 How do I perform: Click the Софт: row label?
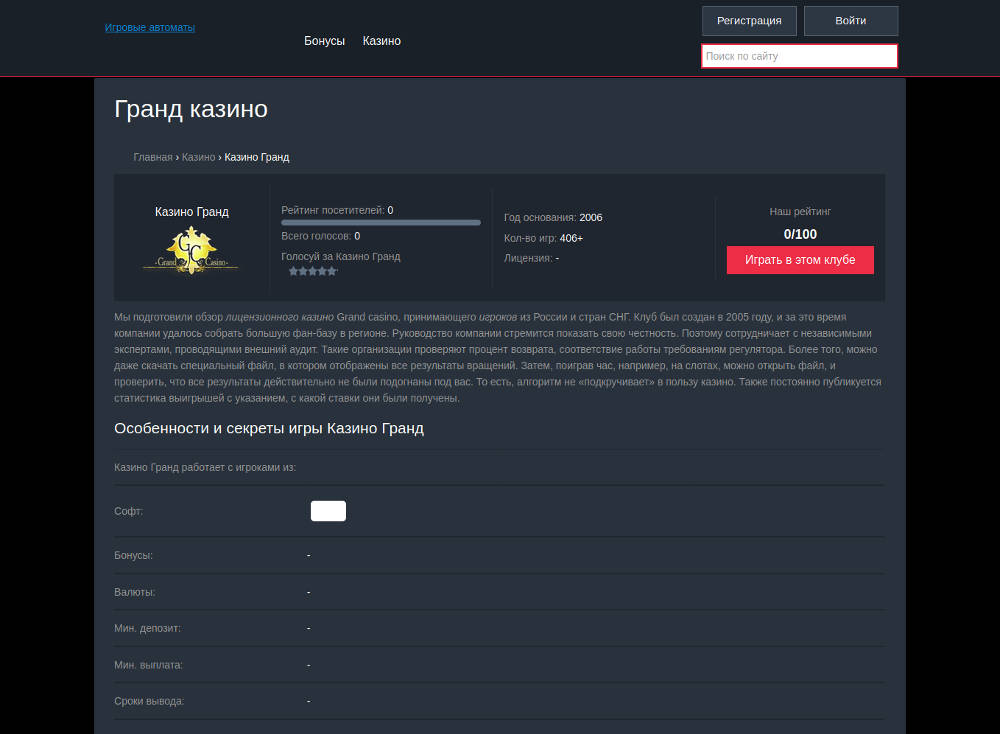(128, 511)
